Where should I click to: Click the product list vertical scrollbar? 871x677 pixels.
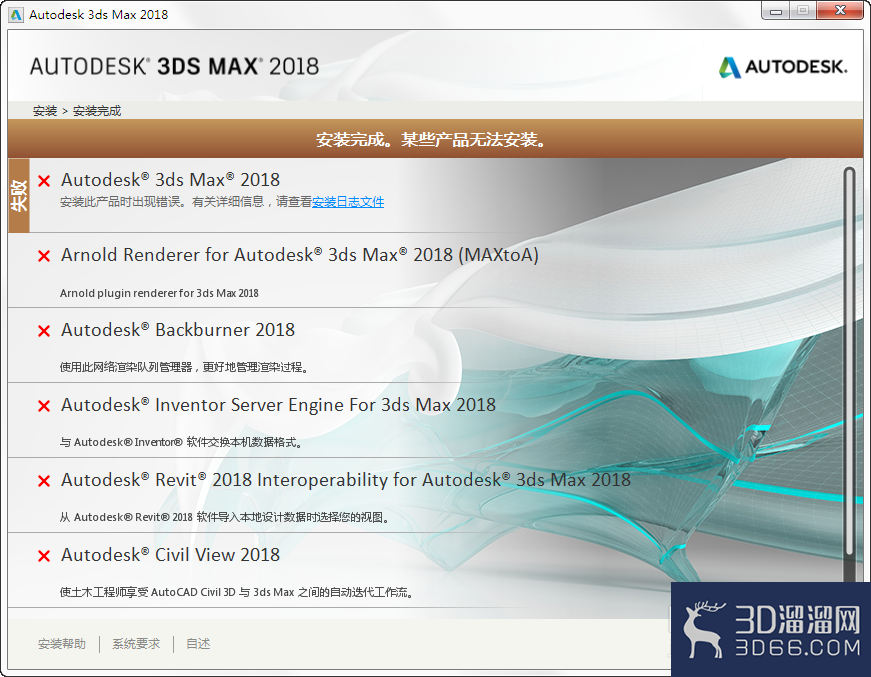848,361
